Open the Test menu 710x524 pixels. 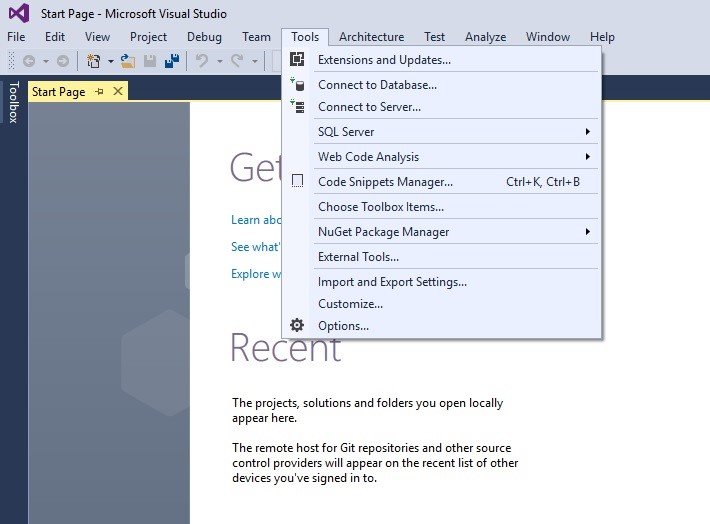[x=434, y=37]
